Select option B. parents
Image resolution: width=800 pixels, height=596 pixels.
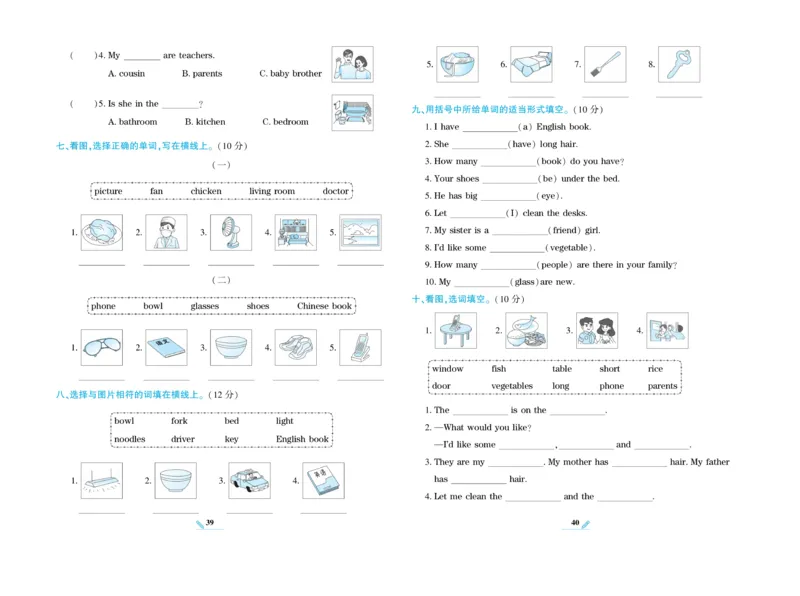pyautogui.click(x=202, y=74)
